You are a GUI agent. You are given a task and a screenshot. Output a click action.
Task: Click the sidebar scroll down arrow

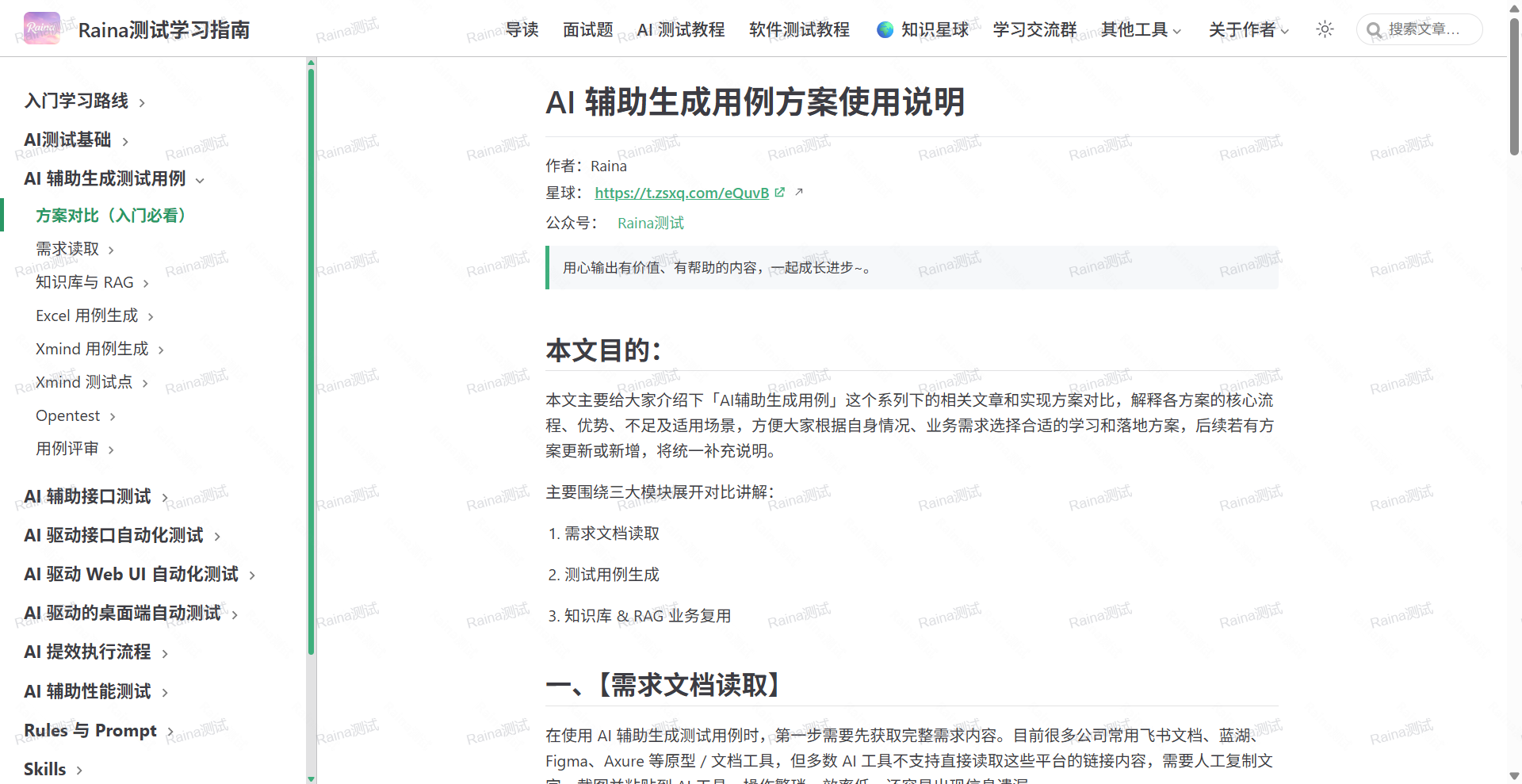click(311, 779)
